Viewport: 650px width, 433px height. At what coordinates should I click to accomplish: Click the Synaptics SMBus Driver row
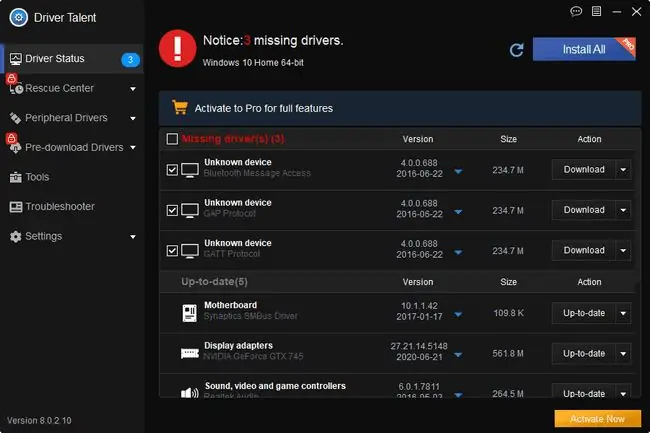click(x=397, y=313)
